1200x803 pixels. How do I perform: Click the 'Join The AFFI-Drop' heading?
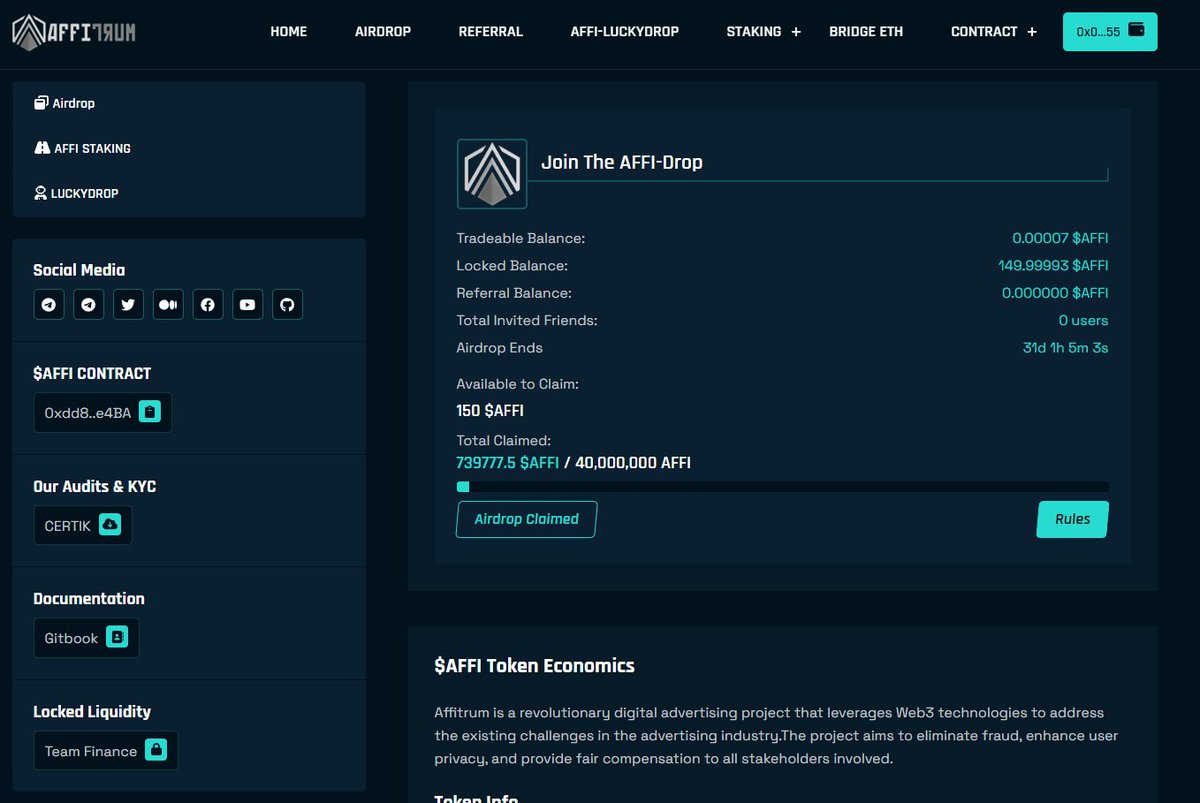pyautogui.click(x=622, y=162)
